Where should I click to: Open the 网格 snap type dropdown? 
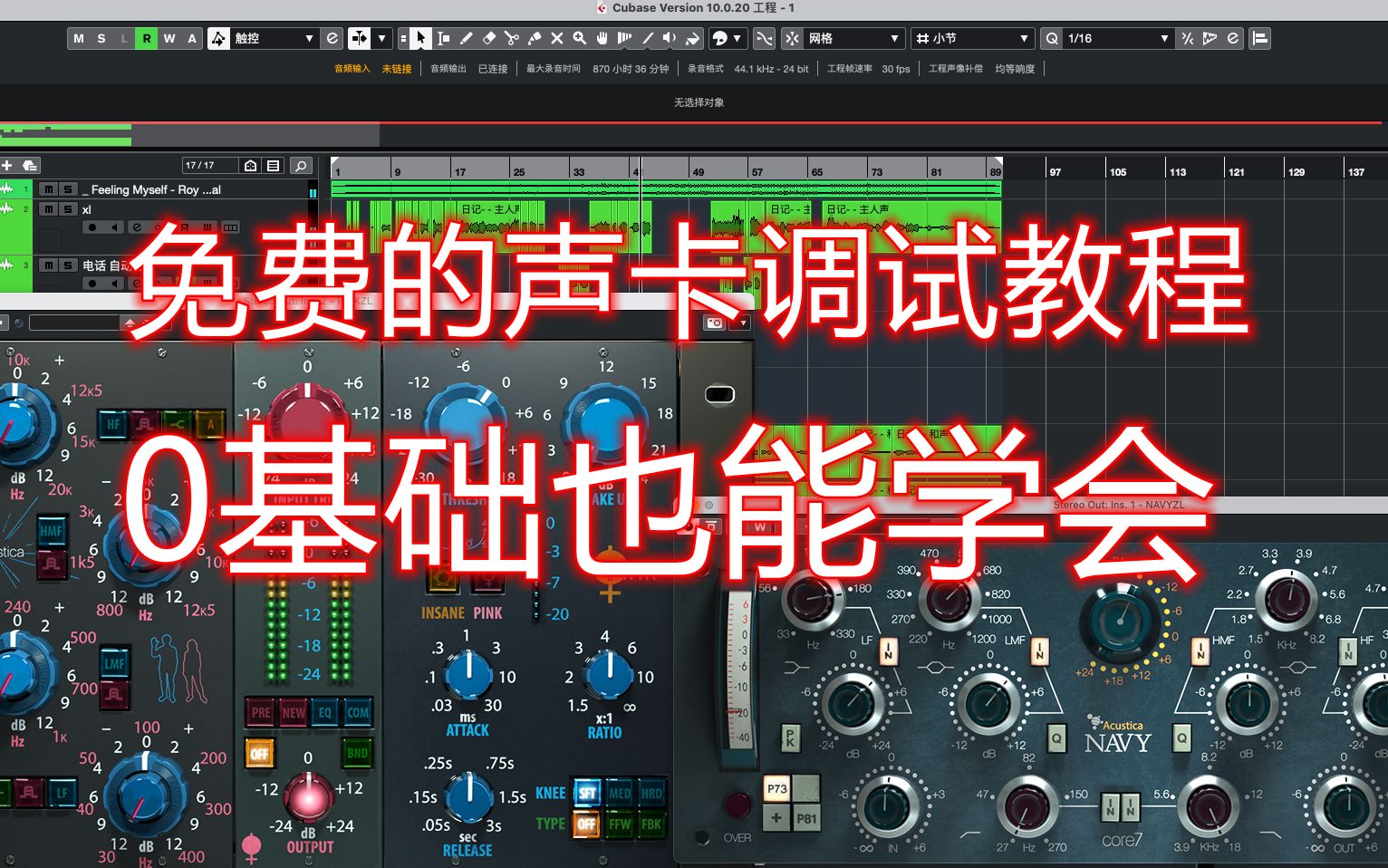853,38
